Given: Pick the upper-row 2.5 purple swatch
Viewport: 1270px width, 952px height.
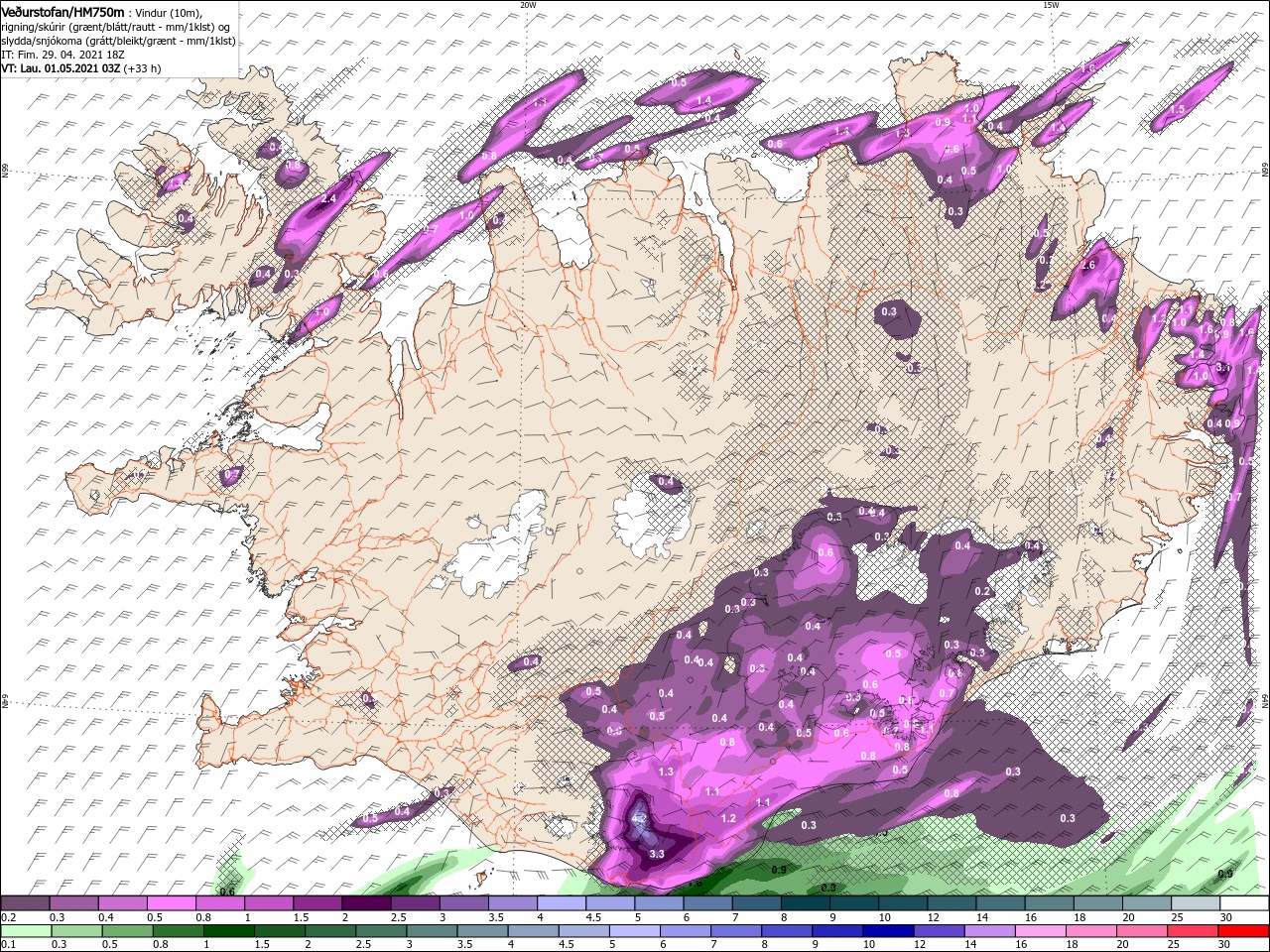Looking at the screenshot, I should tap(414, 903).
